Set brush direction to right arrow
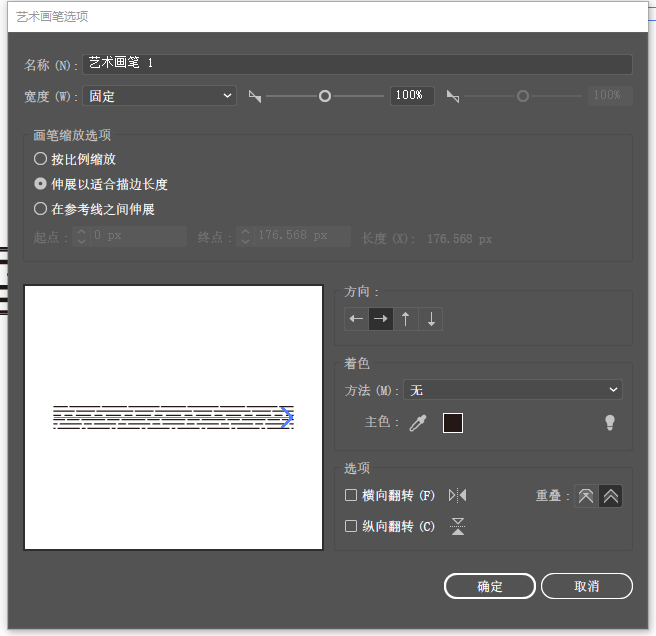 pyautogui.click(x=381, y=319)
